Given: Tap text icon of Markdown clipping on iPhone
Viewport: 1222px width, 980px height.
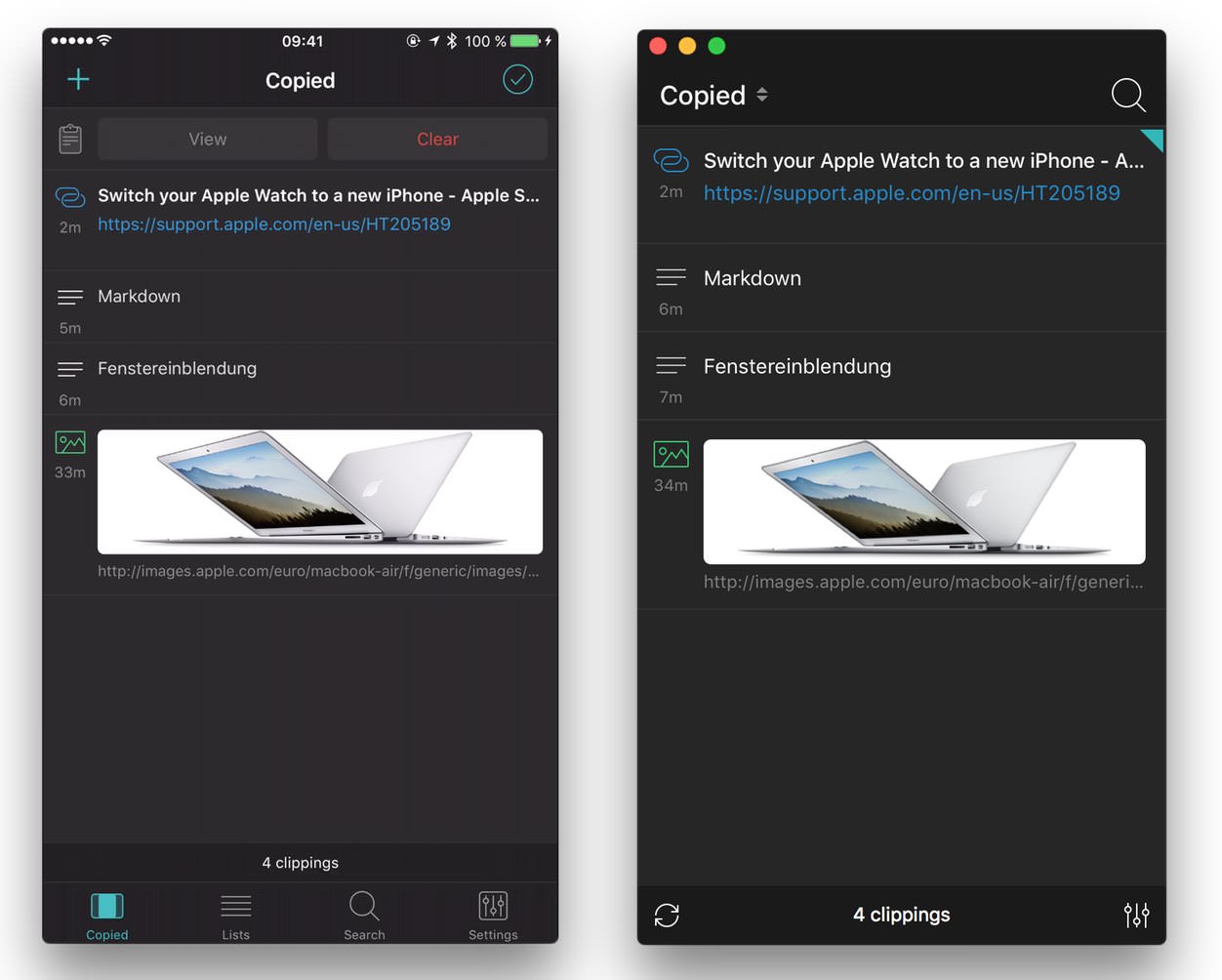Looking at the screenshot, I should pos(70,297).
